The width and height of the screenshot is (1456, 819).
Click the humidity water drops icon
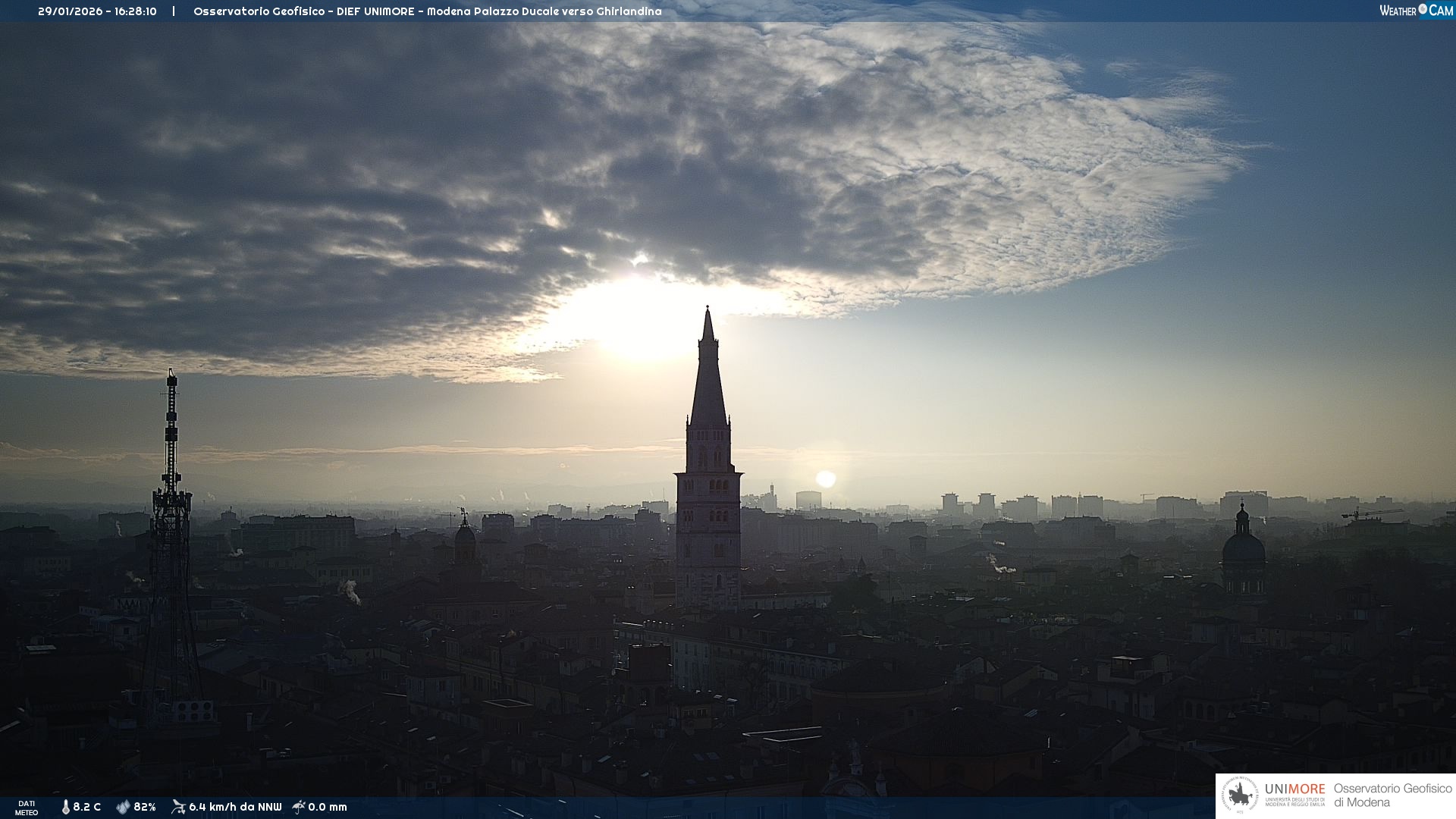[x=123, y=807]
